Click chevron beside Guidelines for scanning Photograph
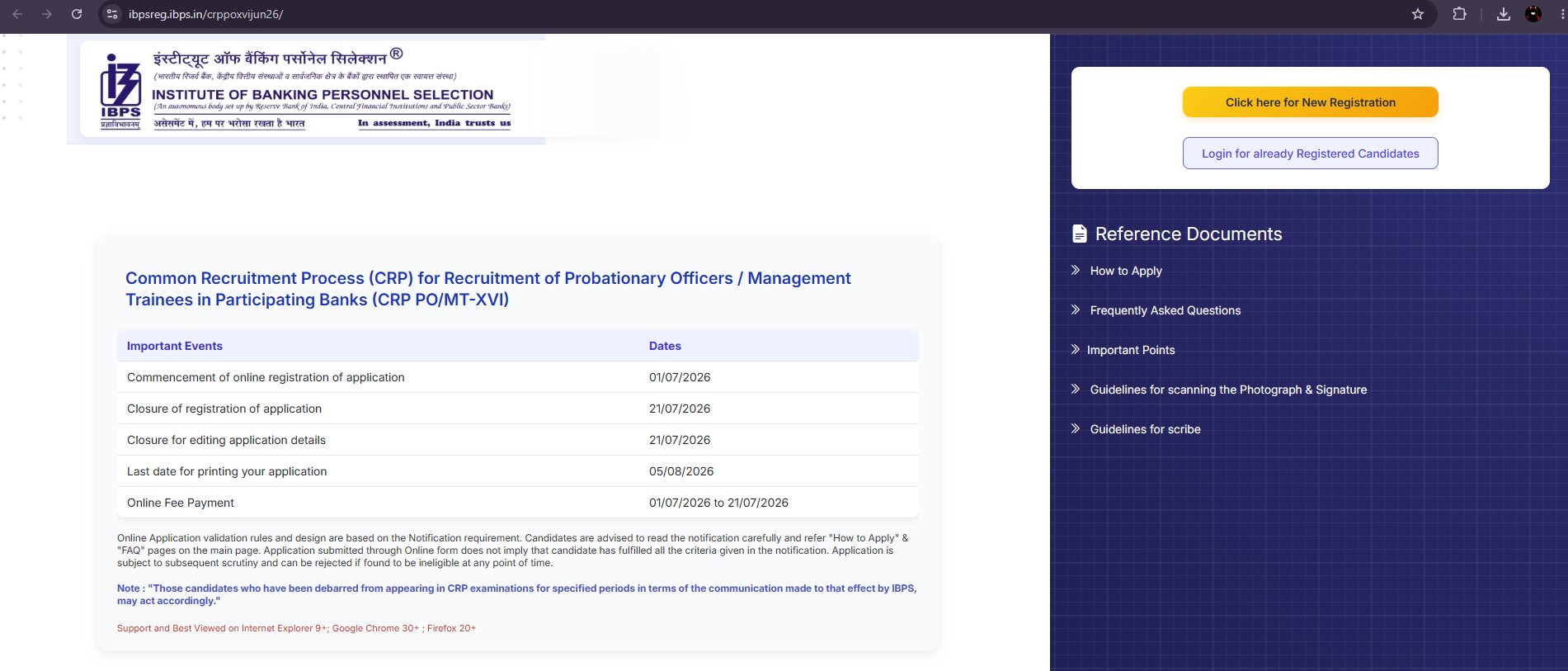 click(x=1076, y=389)
